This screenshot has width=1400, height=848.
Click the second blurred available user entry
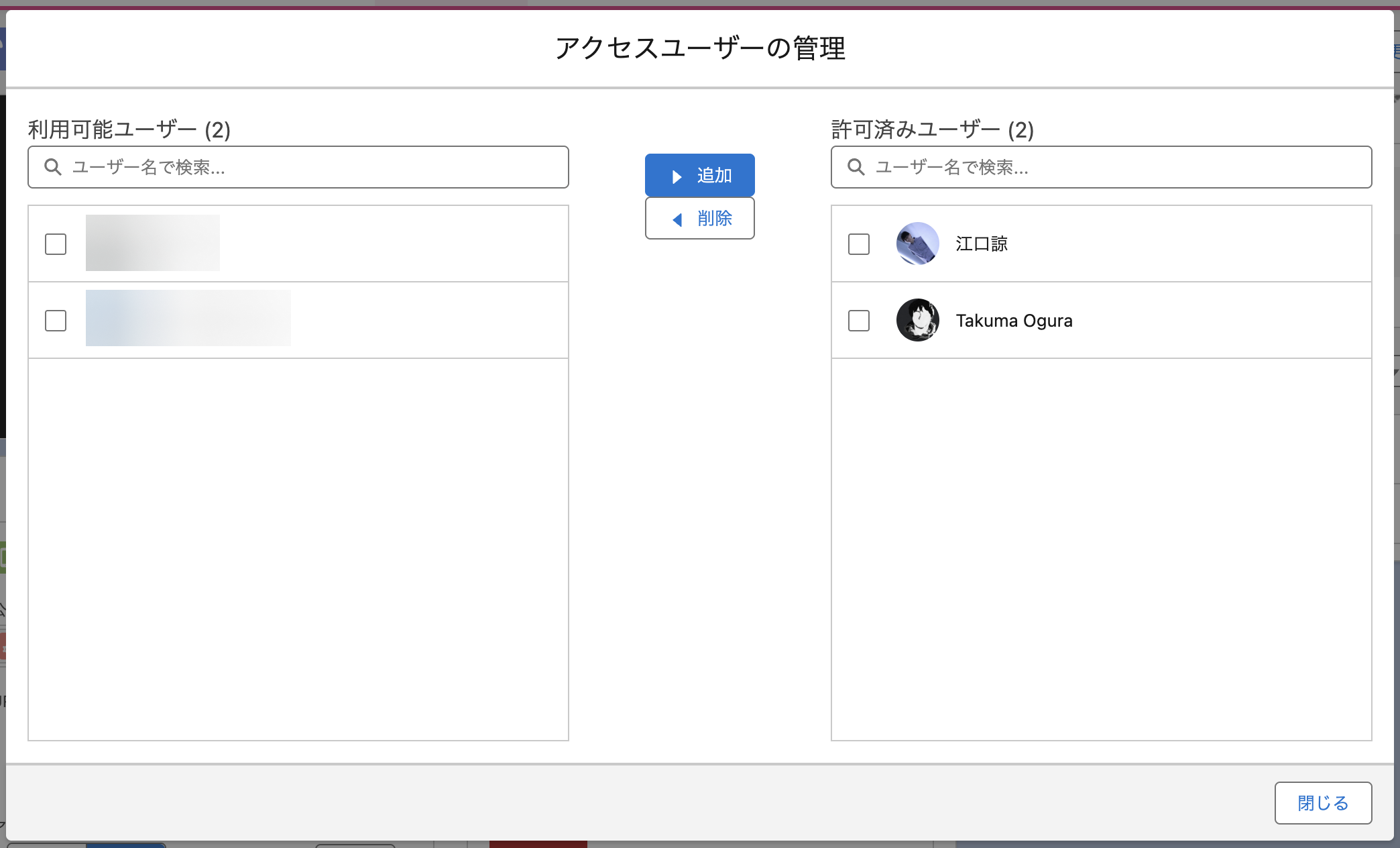pos(188,318)
